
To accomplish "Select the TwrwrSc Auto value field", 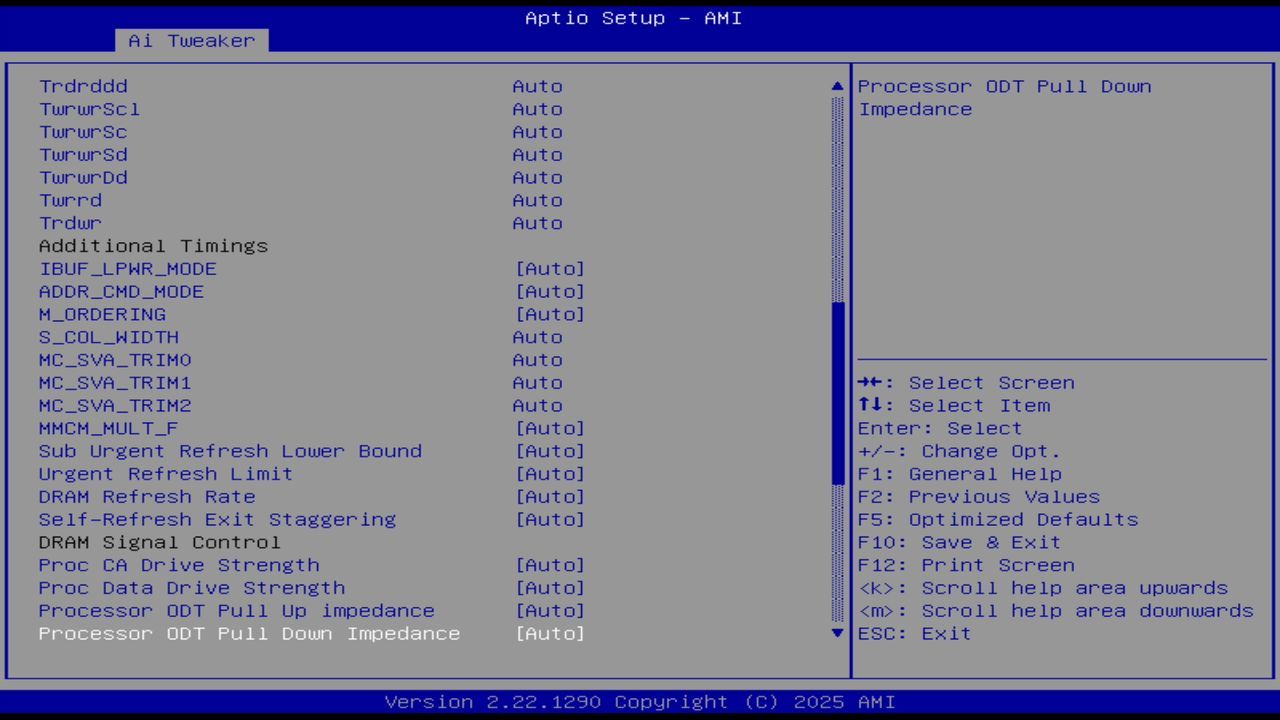I will [538, 133].
